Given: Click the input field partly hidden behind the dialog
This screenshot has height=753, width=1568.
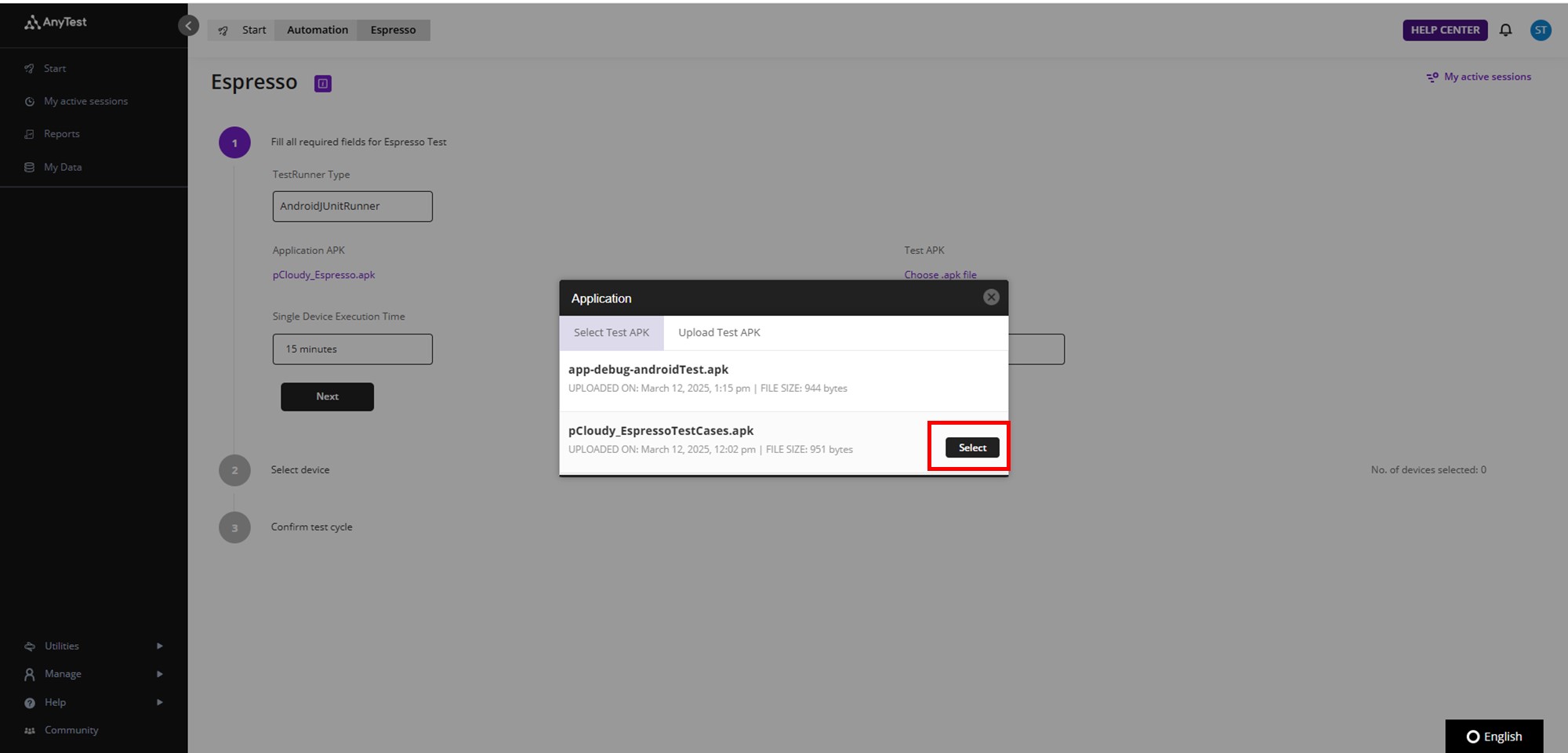Looking at the screenshot, I should point(1036,349).
